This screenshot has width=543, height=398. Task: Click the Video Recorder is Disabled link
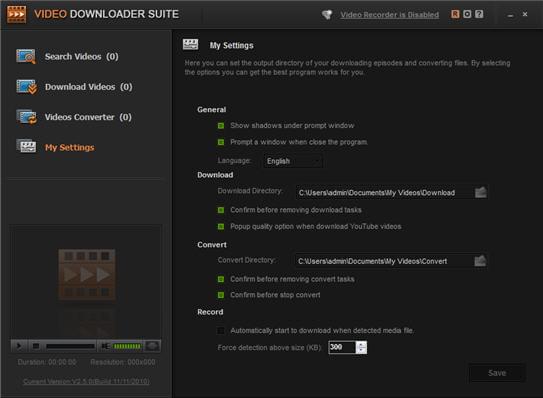coord(390,15)
